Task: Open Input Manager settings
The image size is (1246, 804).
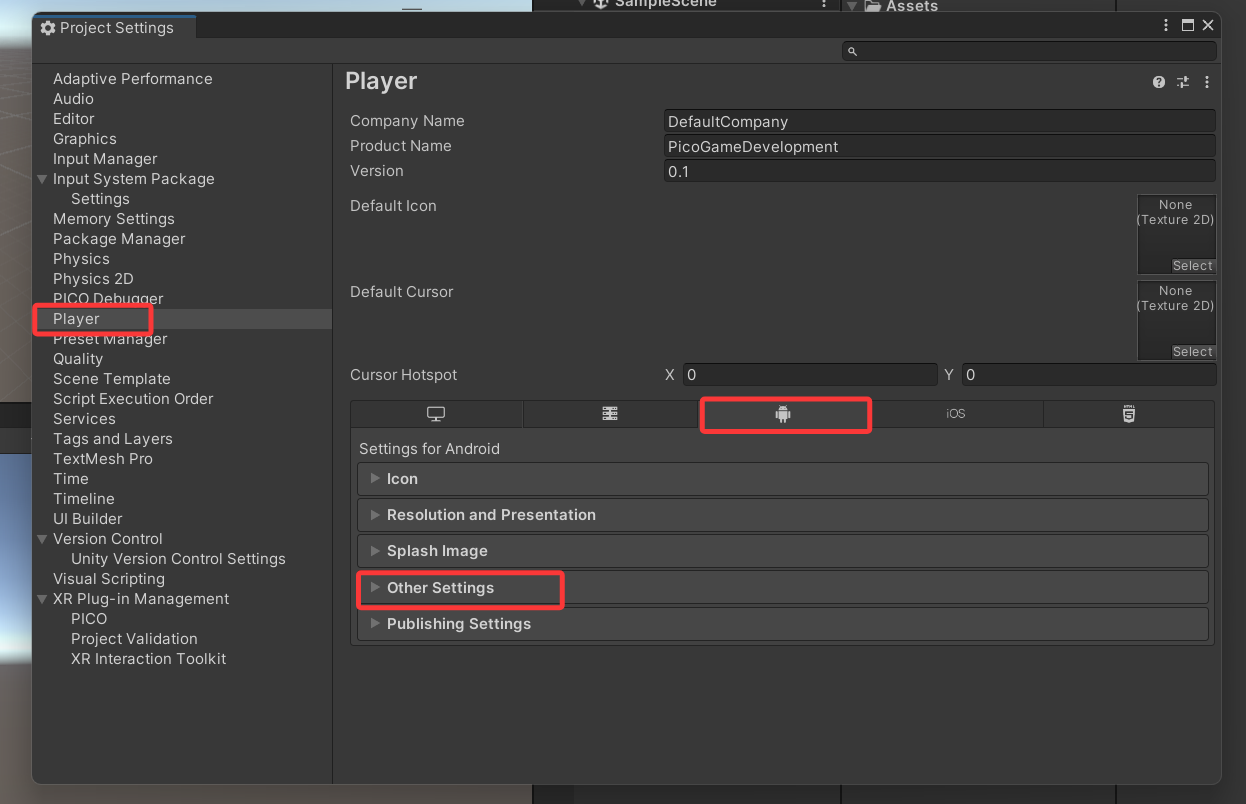Action: [x=105, y=159]
